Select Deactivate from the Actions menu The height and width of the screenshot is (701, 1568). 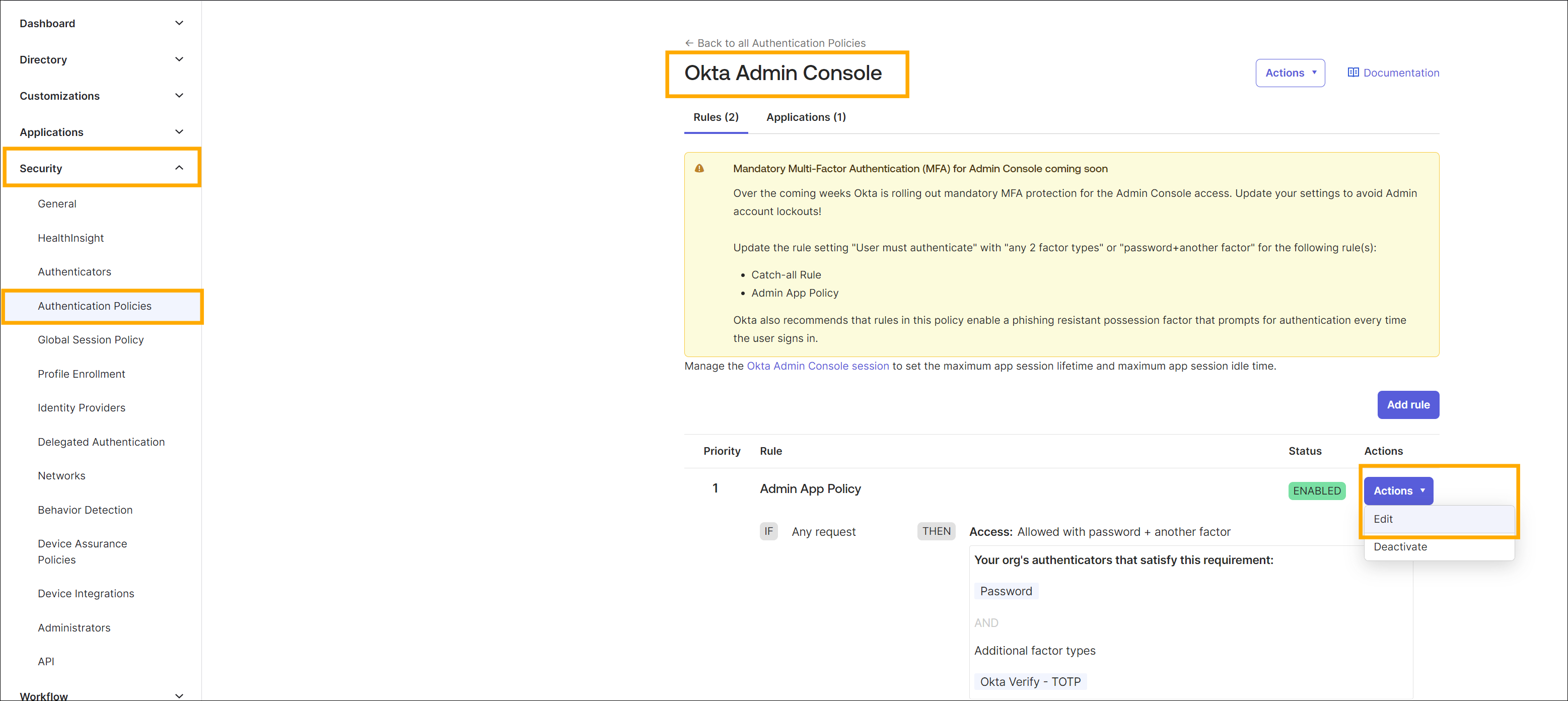1401,546
